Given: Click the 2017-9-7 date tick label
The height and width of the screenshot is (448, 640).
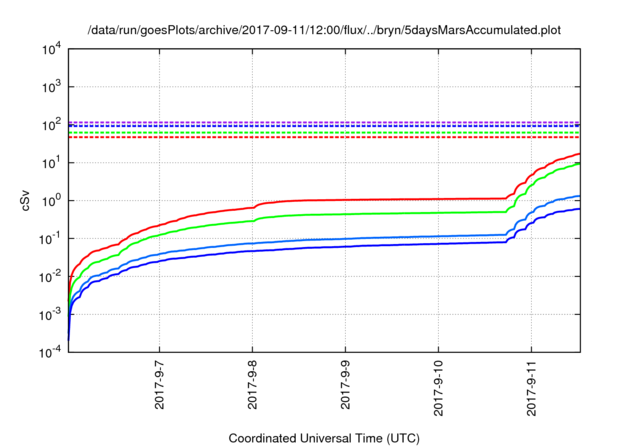Looking at the screenshot, I should coord(160,384).
